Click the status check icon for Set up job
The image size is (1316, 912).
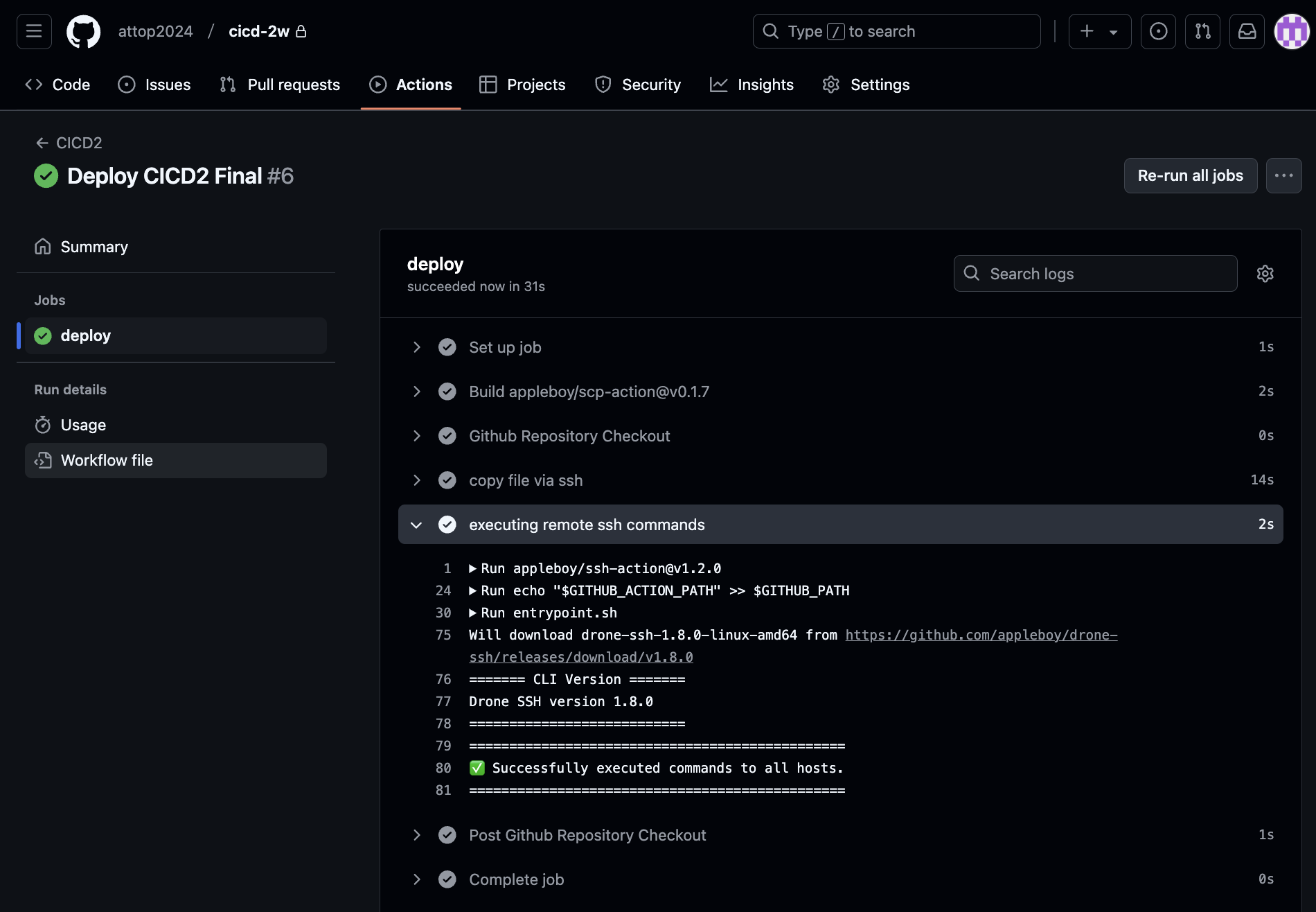447,347
